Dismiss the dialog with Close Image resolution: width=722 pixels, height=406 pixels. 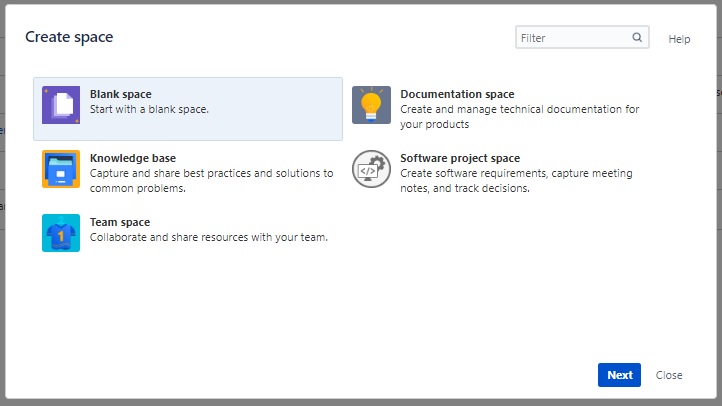(669, 375)
